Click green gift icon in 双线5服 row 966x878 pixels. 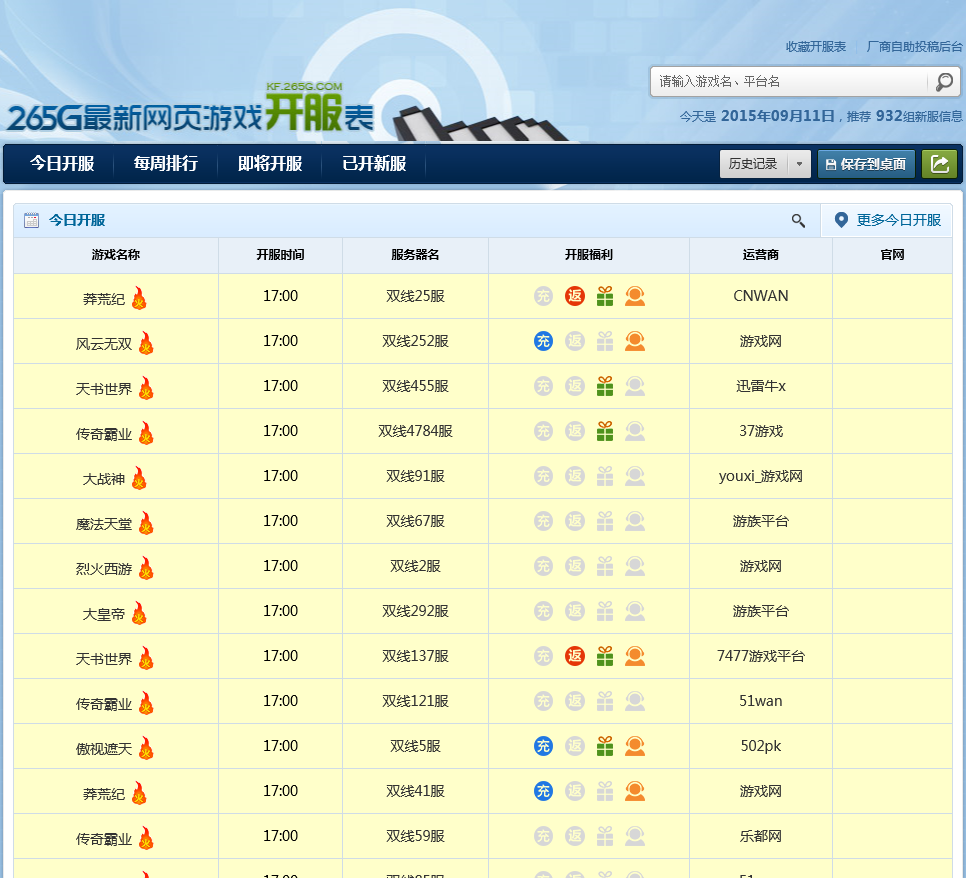pos(605,746)
